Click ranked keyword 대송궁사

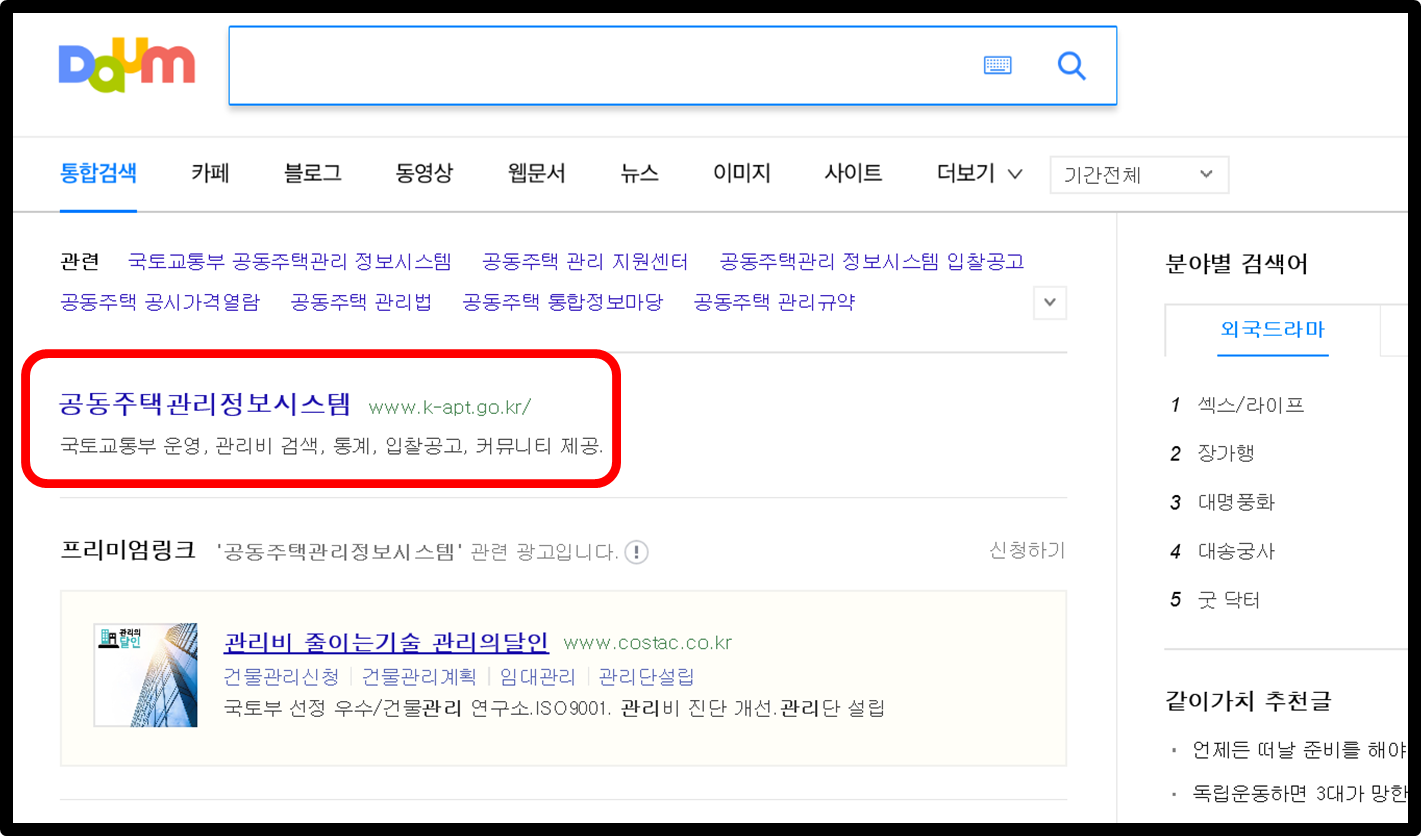[x=1236, y=551]
